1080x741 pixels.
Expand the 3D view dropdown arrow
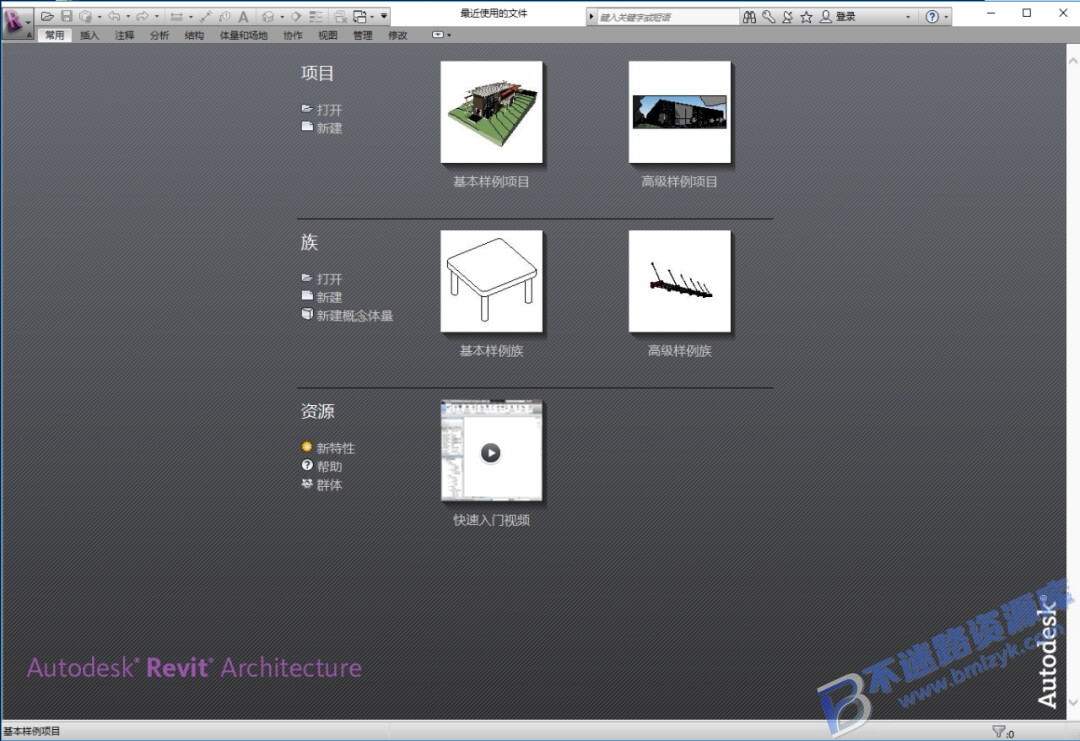pos(282,16)
